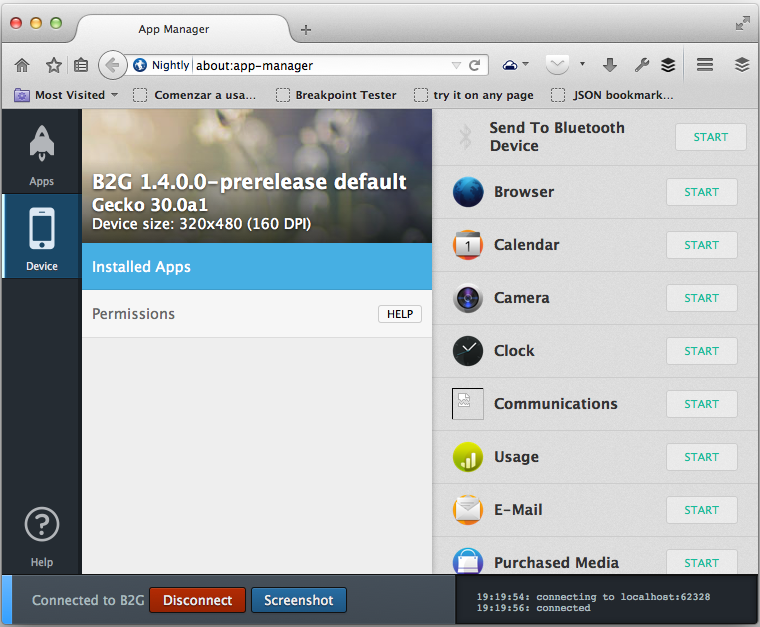Start the Clock app
This screenshot has width=760, height=627.
tap(702, 351)
